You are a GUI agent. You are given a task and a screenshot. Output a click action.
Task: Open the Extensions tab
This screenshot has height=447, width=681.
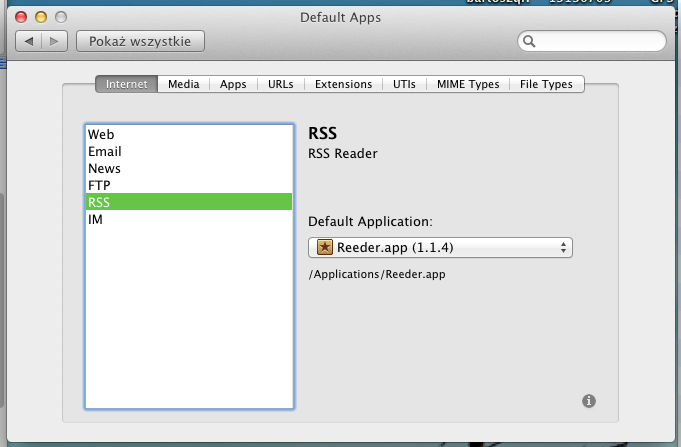(343, 84)
